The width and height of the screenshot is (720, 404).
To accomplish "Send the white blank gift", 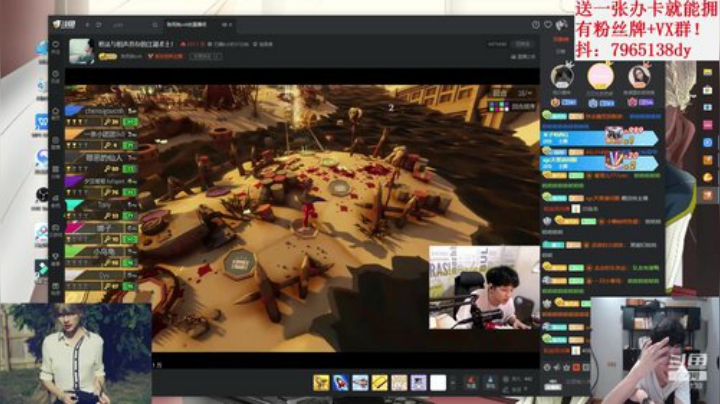I will (438, 382).
